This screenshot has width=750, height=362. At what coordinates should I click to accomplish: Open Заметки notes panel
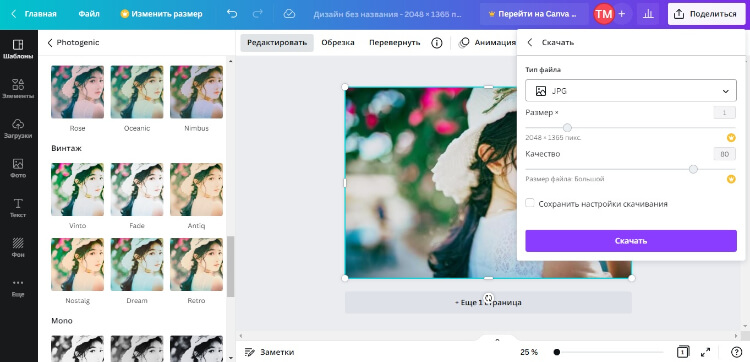(269, 352)
